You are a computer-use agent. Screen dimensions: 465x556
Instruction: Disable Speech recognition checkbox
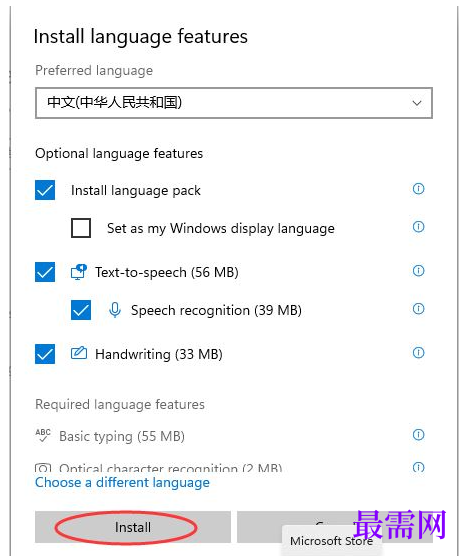coord(81,310)
